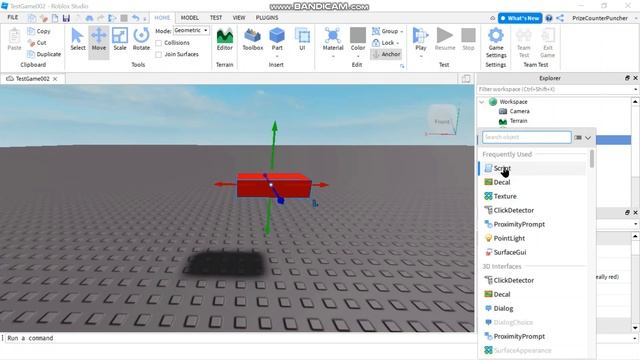Toggle the viewport layout button
The width and height of the screenshot is (640, 360).
coord(466,78)
